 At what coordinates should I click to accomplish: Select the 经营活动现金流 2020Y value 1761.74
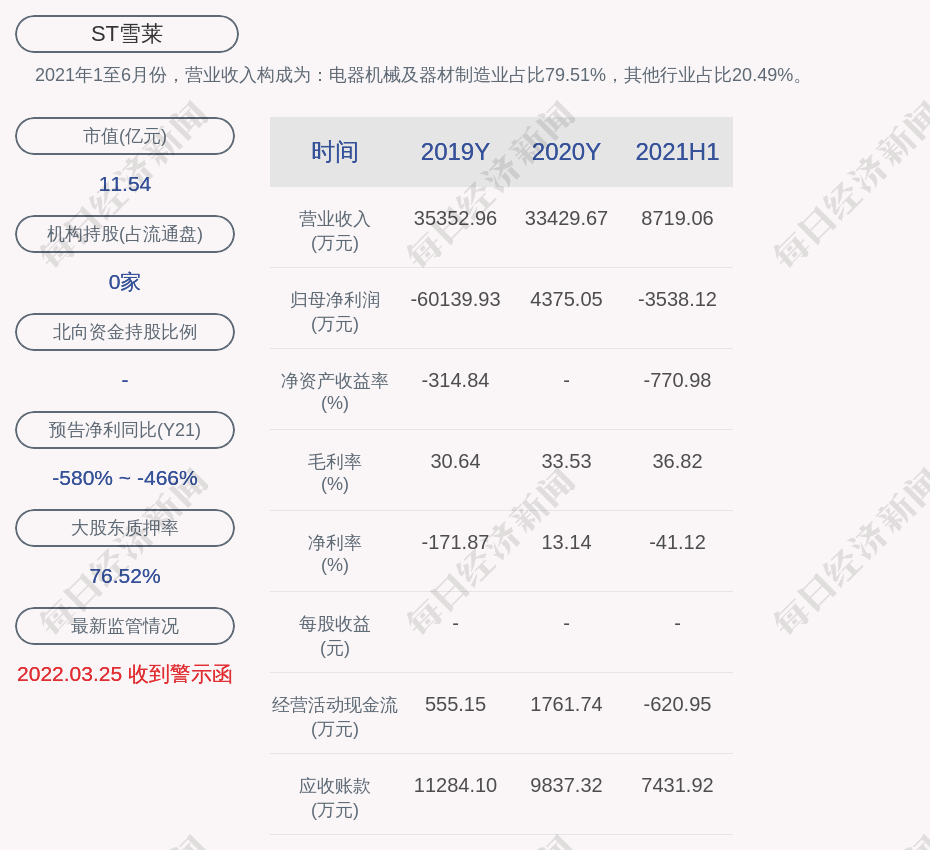pos(566,704)
